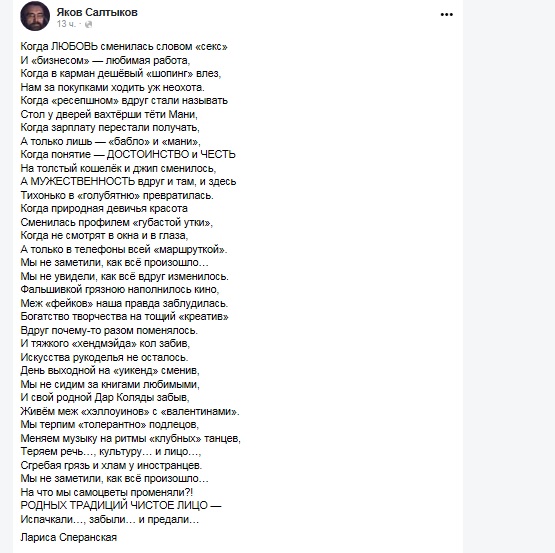
Task: Click the line 'Фальшивкой грязною наполнилось кино'
Action: point(120,289)
